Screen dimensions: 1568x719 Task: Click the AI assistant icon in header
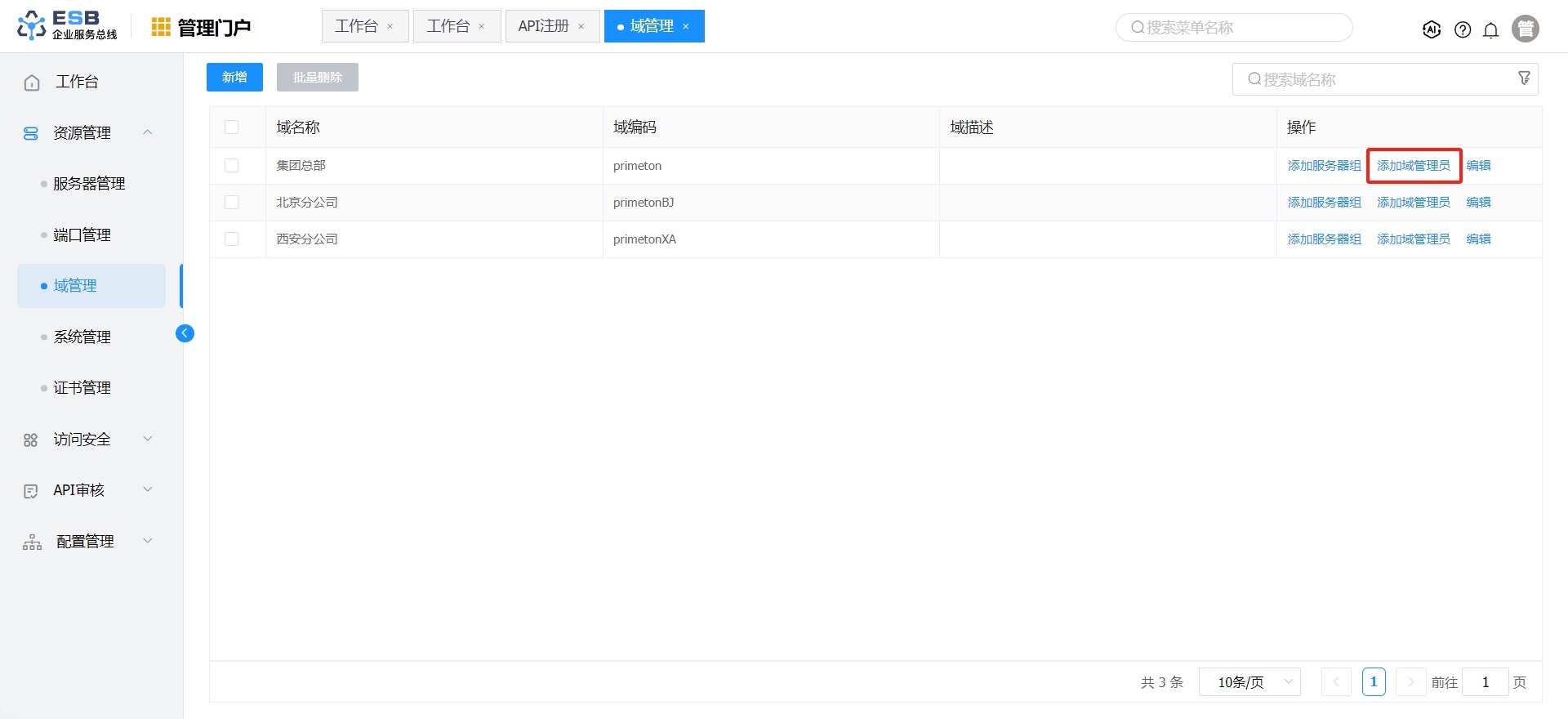click(x=1431, y=29)
